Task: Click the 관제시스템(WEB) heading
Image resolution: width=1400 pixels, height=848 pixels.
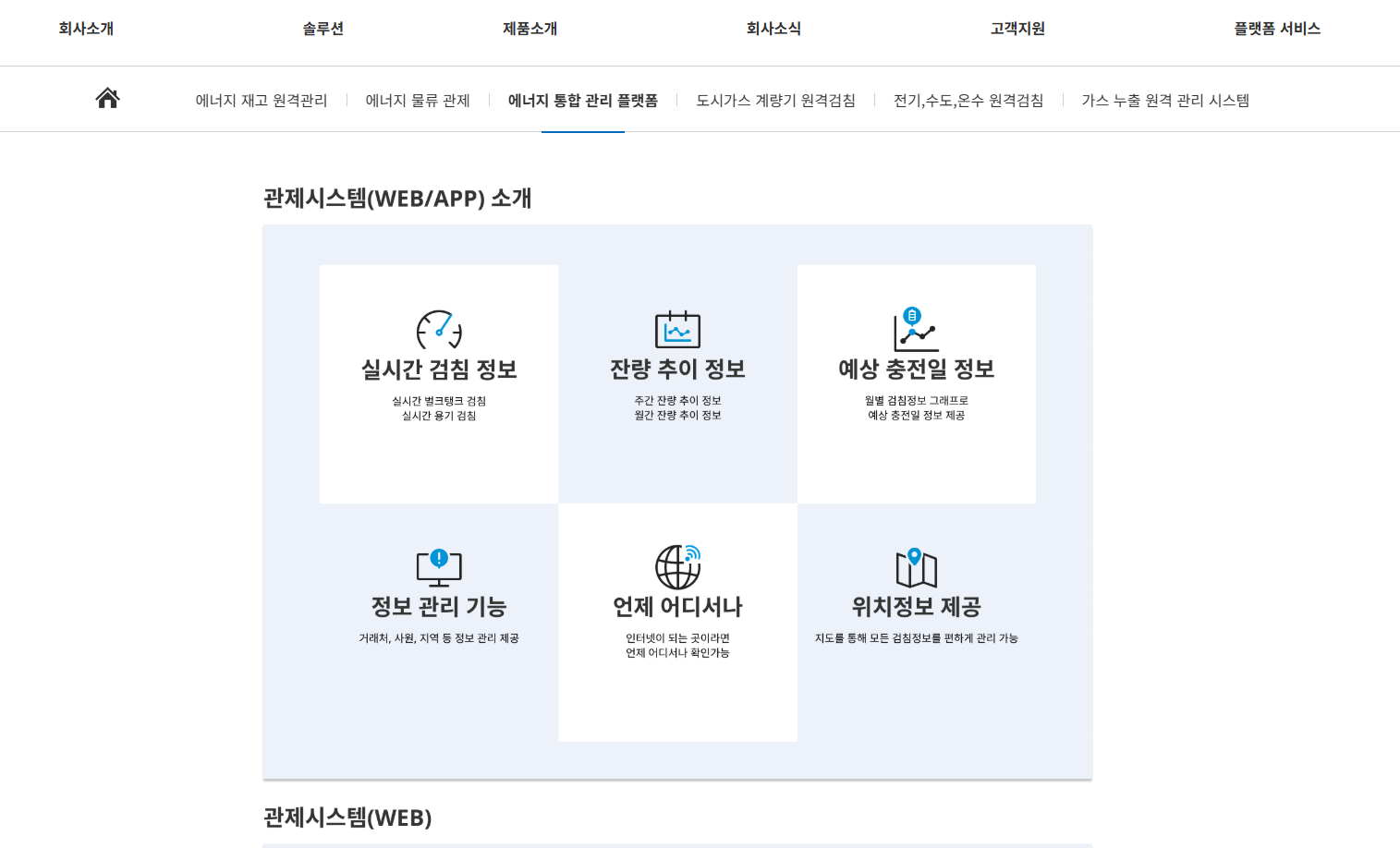Action: (347, 818)
